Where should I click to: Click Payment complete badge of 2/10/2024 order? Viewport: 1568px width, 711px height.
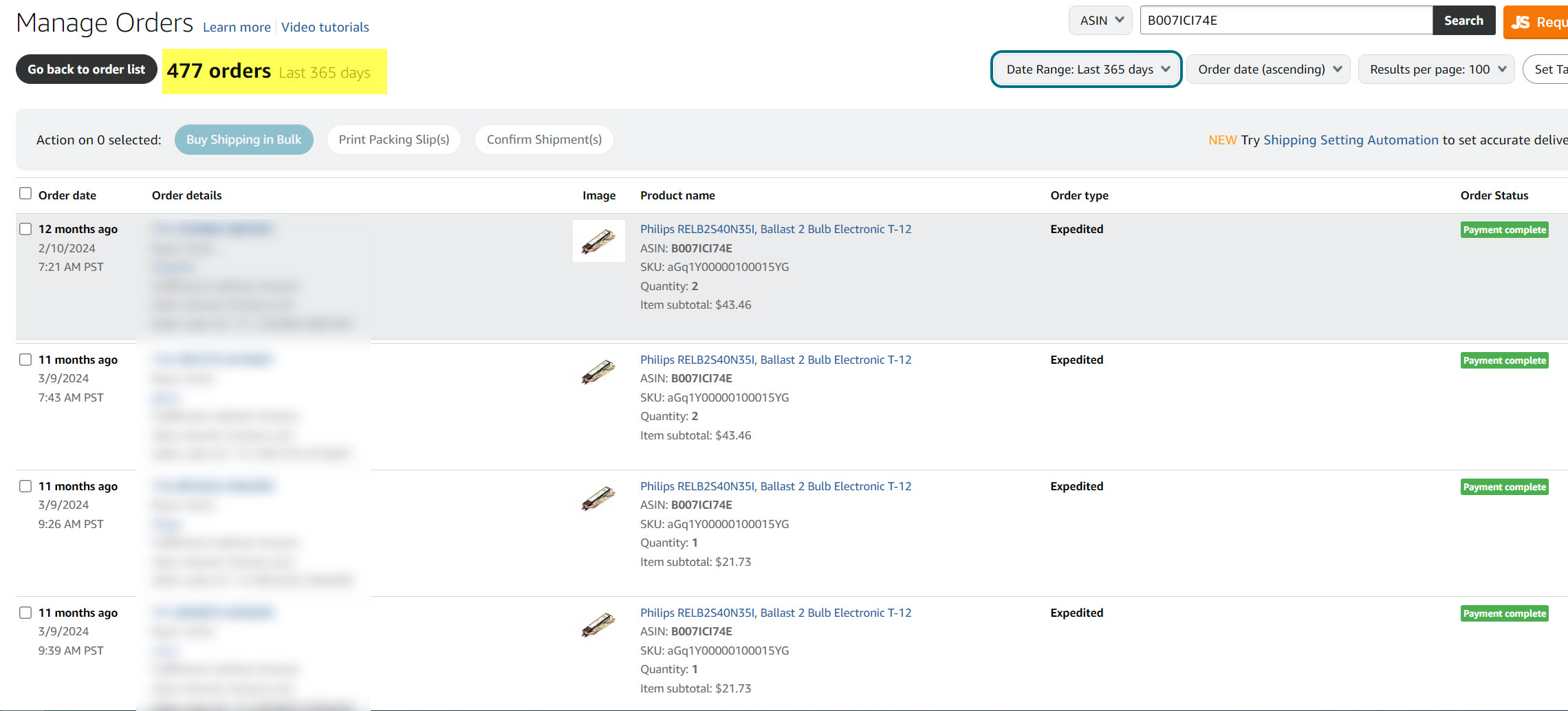(x=1505, y=230)
